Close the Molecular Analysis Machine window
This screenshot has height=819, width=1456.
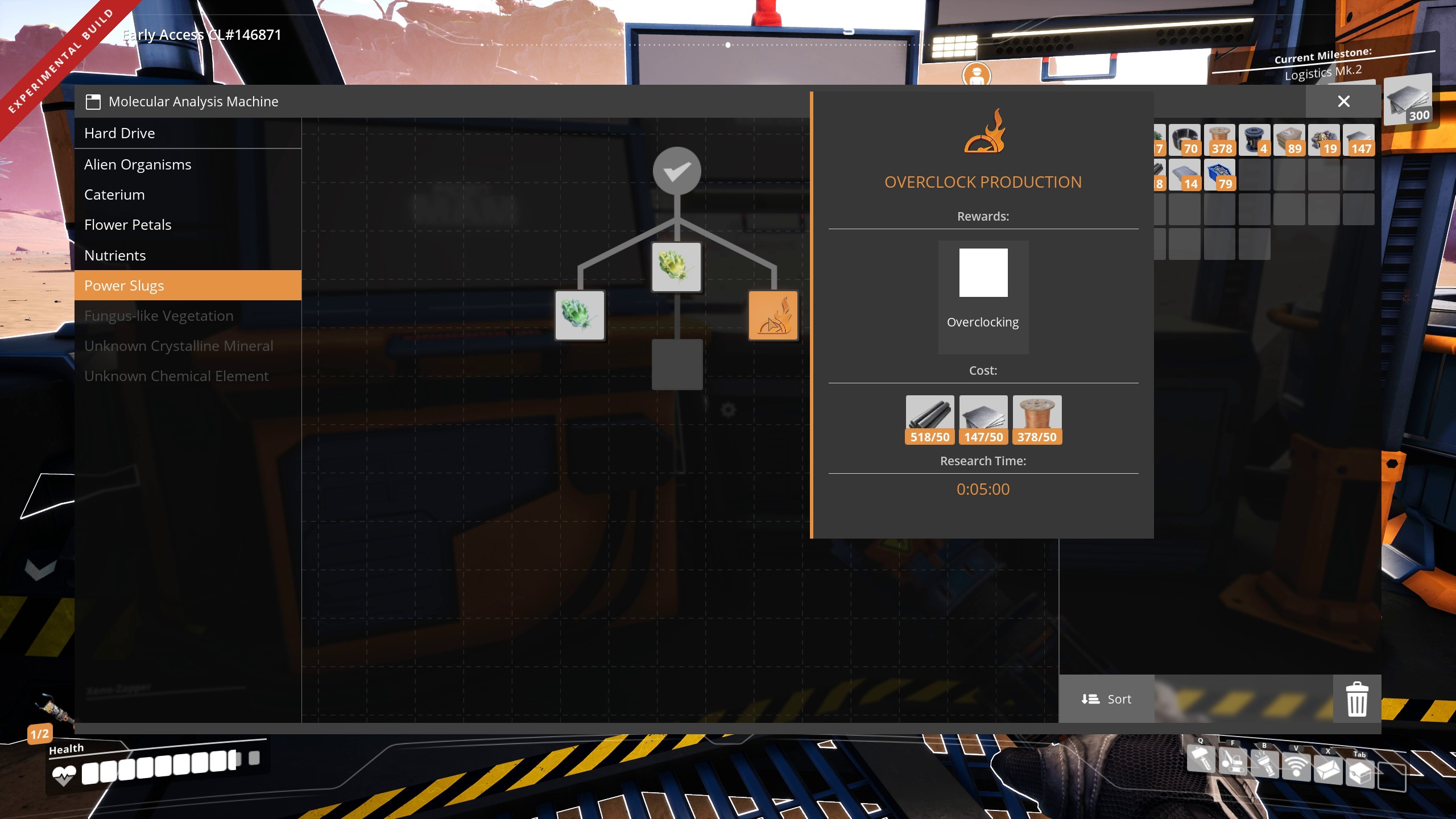coord(1344,101)
